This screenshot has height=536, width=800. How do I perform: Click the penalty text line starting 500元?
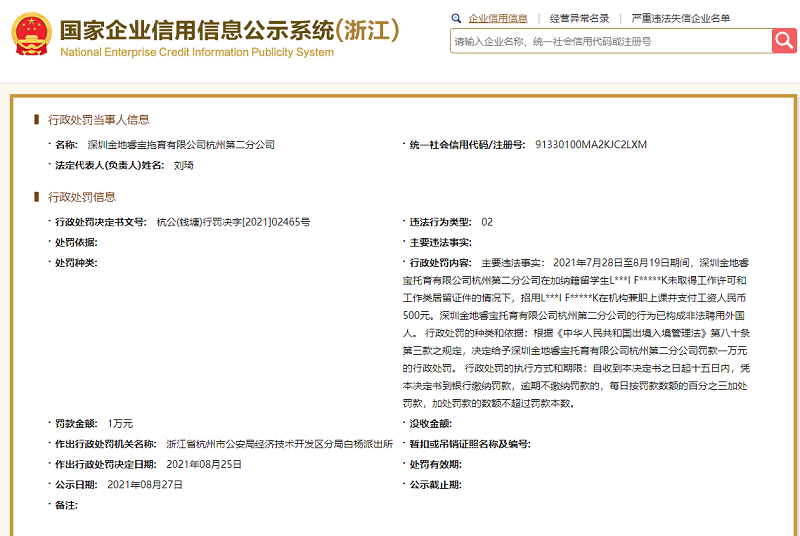(573, 315)
